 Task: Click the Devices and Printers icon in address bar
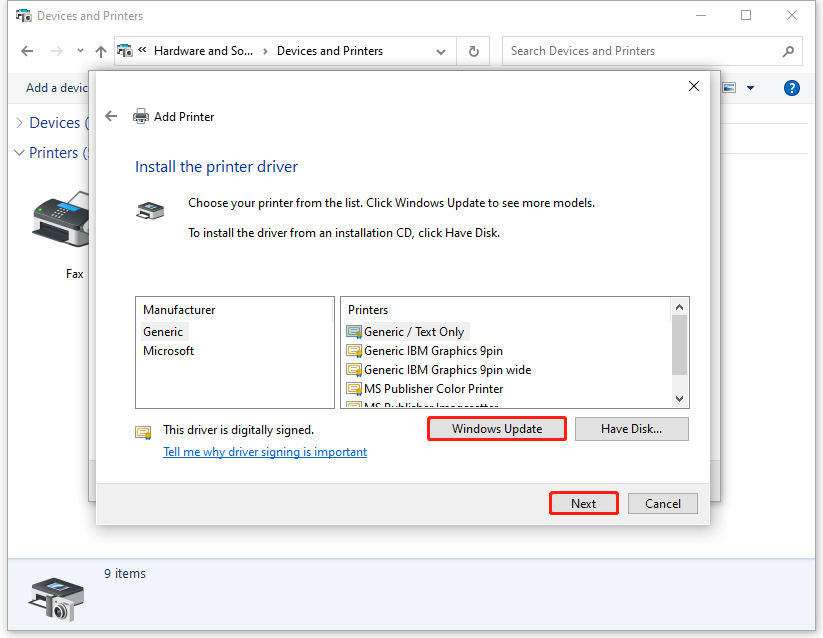click(124, 50)
